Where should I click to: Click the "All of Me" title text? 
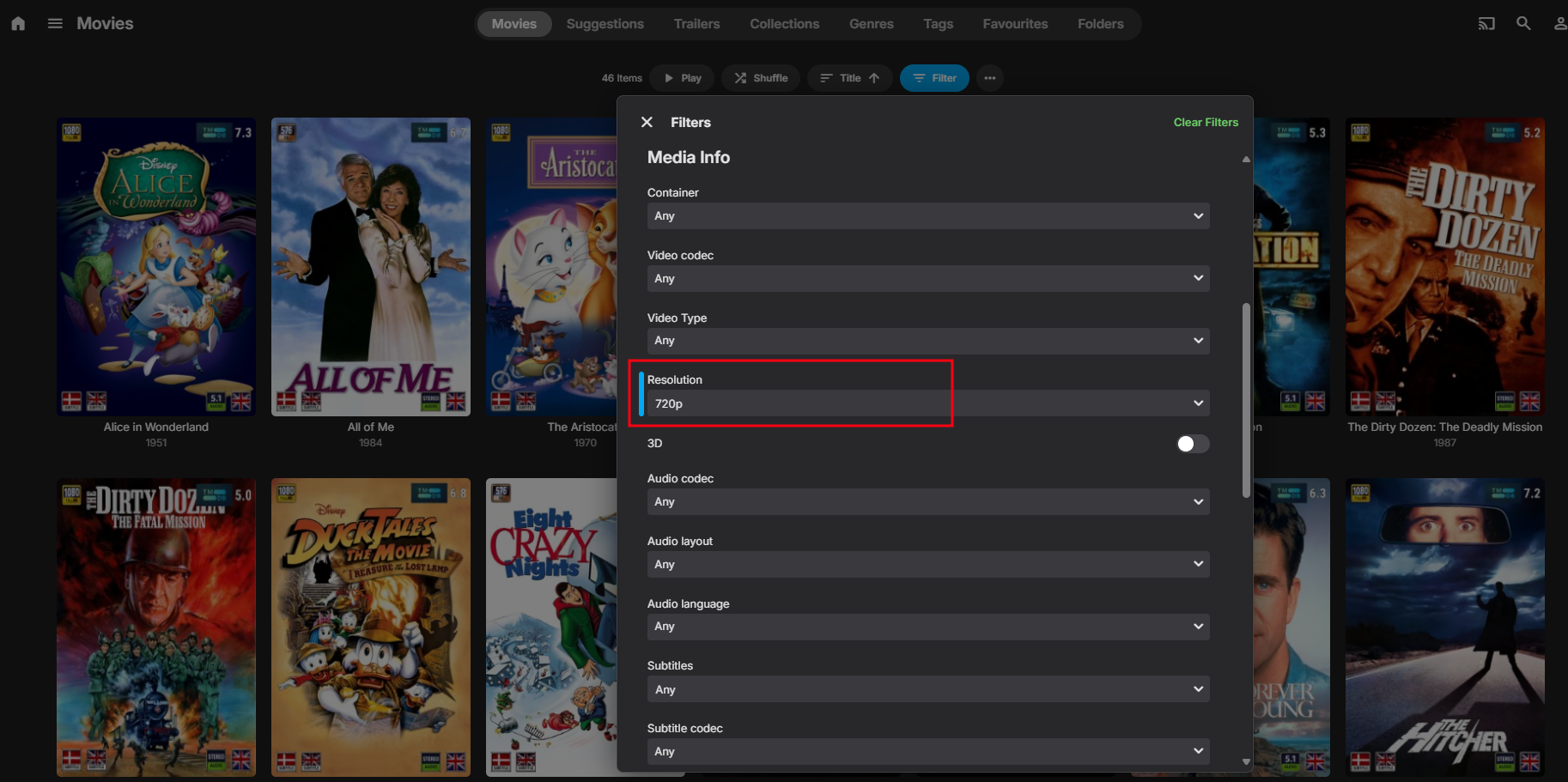click(371, 427)
